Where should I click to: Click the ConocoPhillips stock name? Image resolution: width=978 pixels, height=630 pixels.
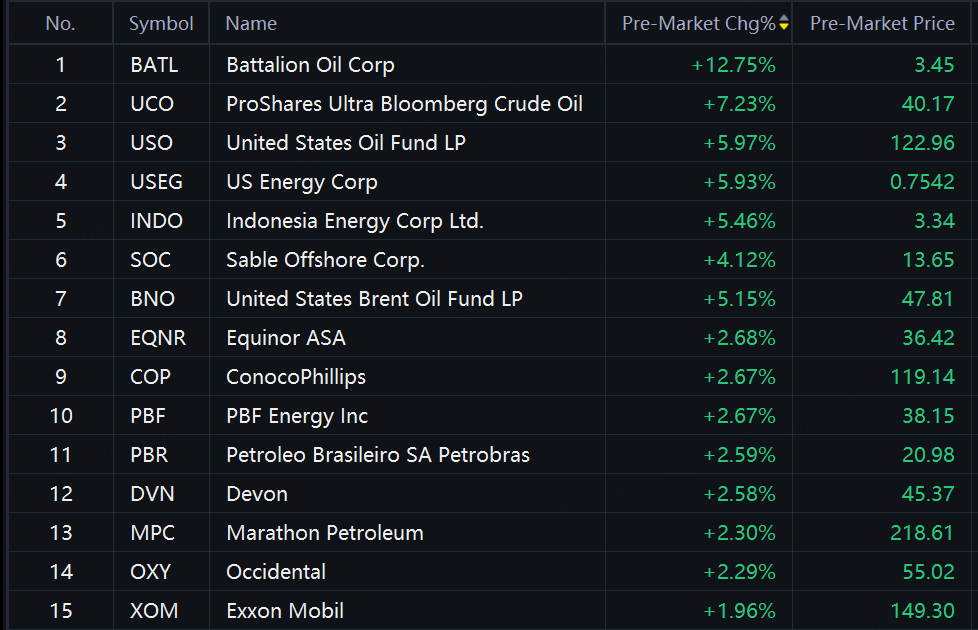point(296,377)
